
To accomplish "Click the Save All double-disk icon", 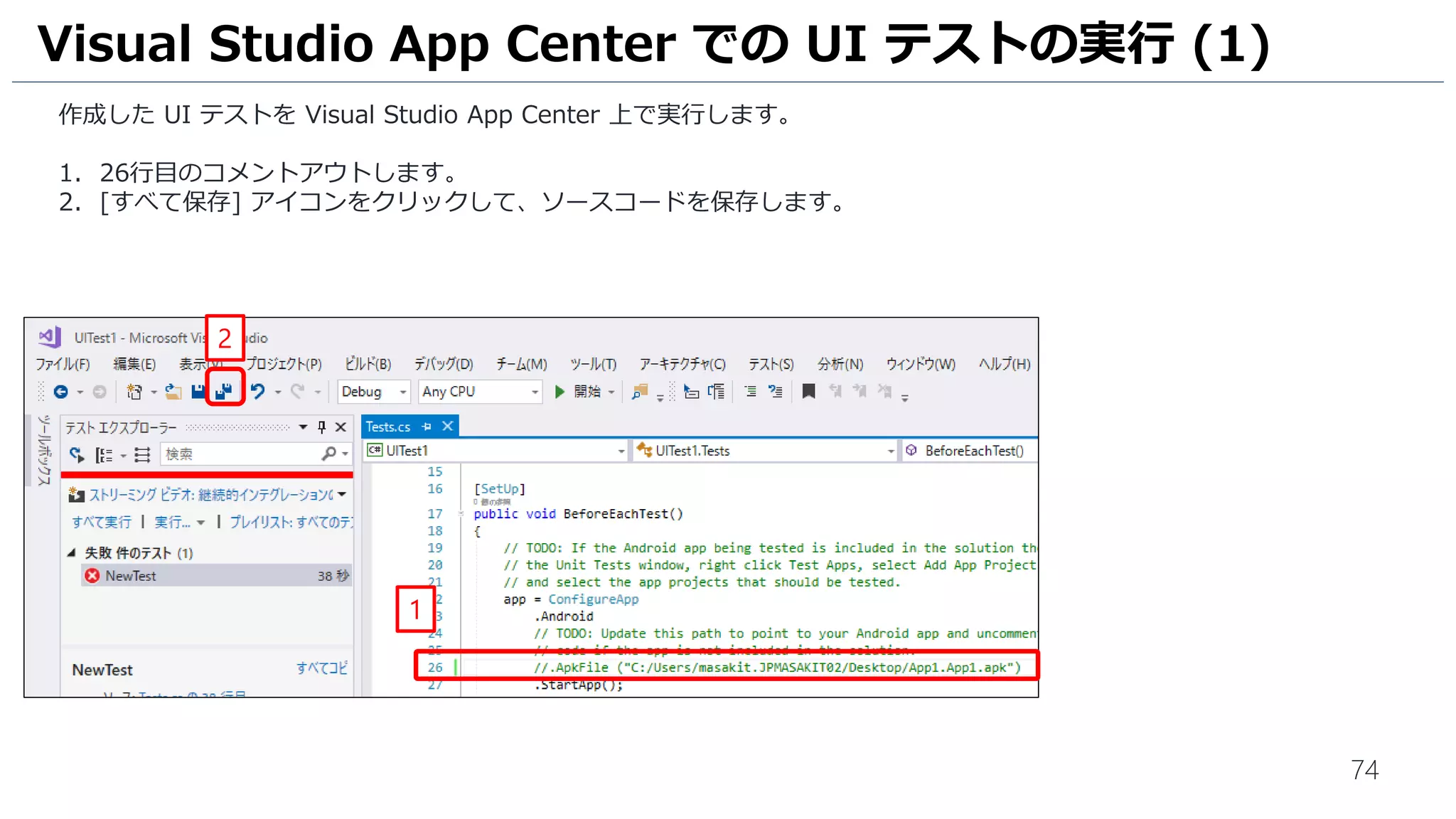I will tap(225, 391).
